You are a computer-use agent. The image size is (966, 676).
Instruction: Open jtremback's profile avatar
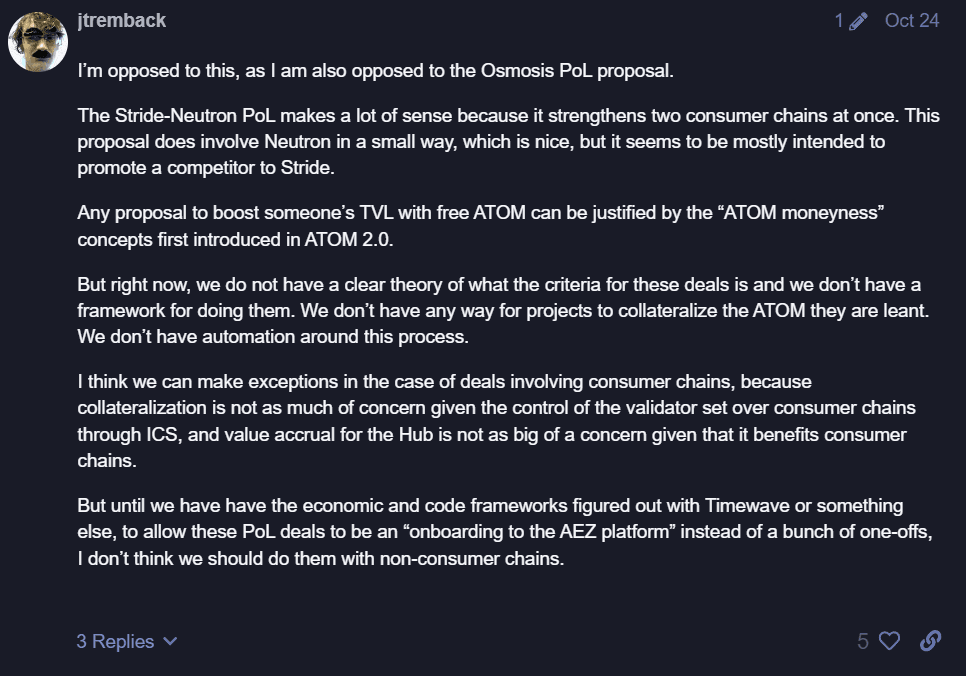click(38, 42)
